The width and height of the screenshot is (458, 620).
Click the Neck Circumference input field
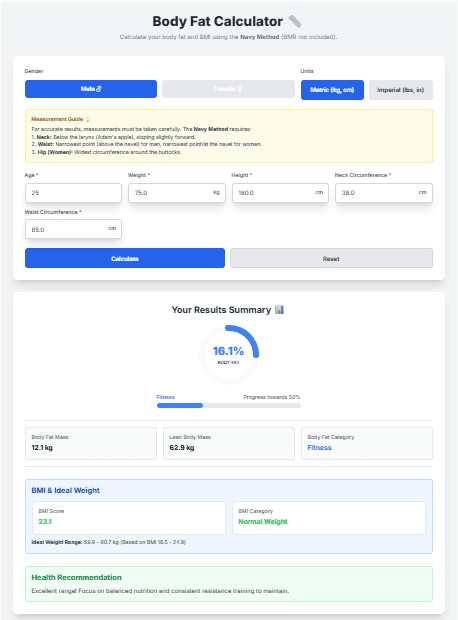coord(384,193)
